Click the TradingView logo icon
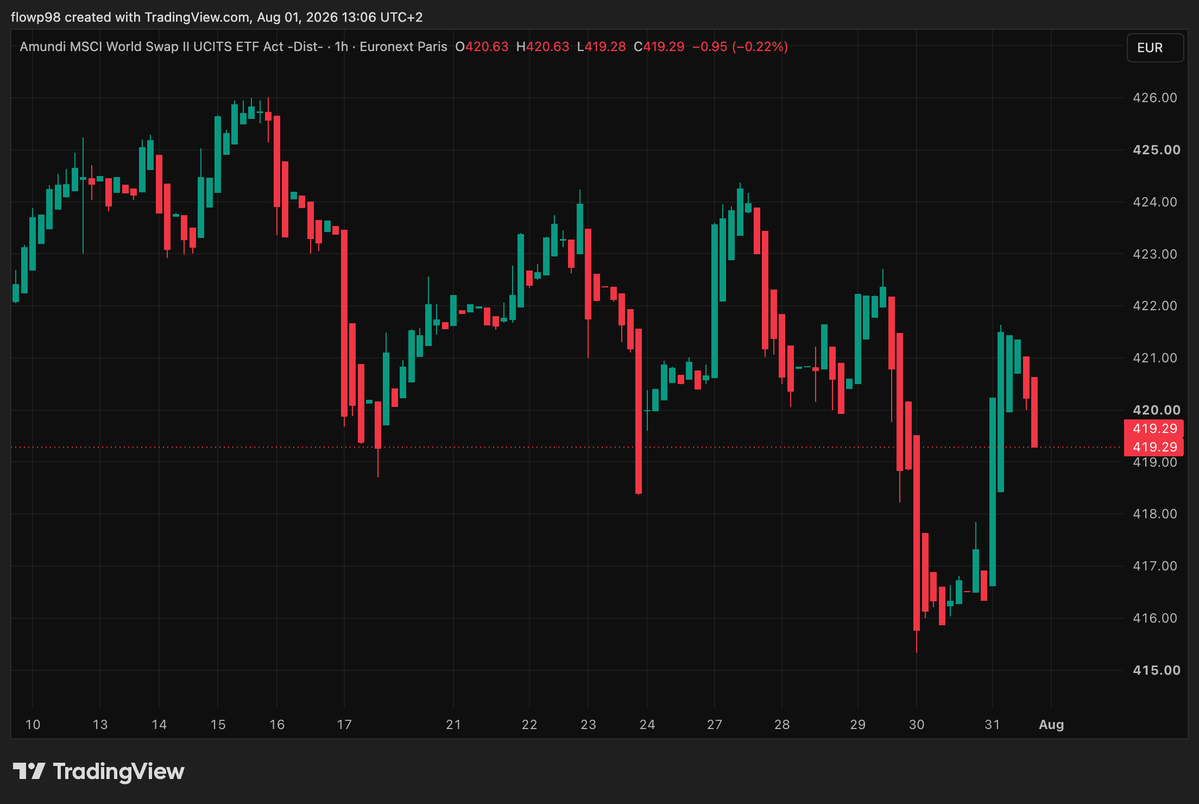The width and height of the screenshot is (1199, 804). point(29,770)
